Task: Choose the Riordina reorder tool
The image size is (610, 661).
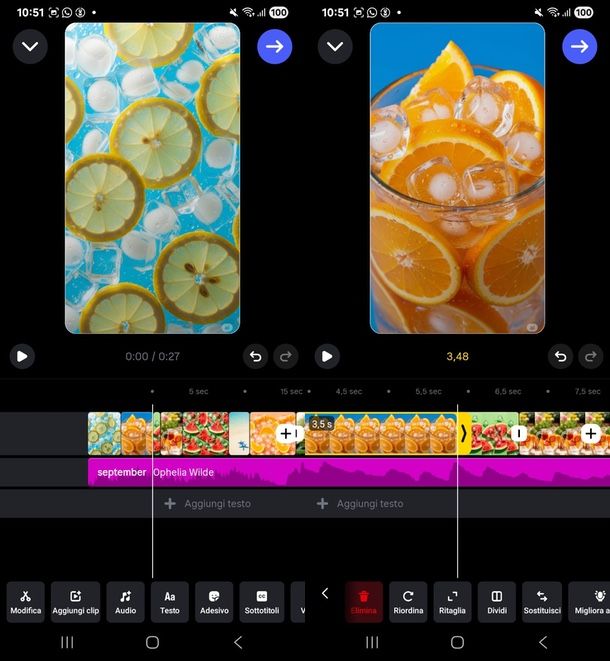Action: 408,602
